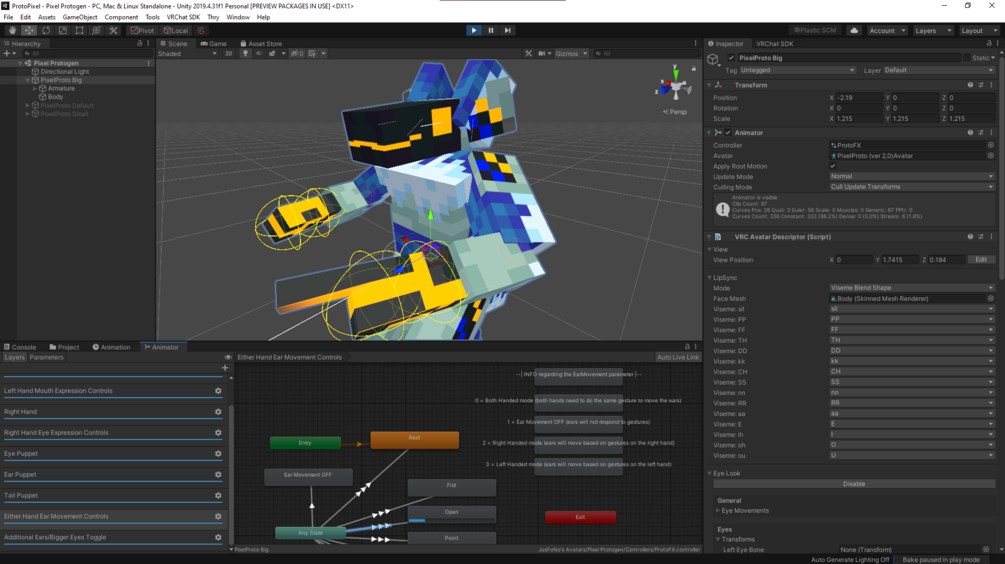The height and width of the screenshot is (564, 1005).
Task: Open the GameObject menu
Action: 79,17
